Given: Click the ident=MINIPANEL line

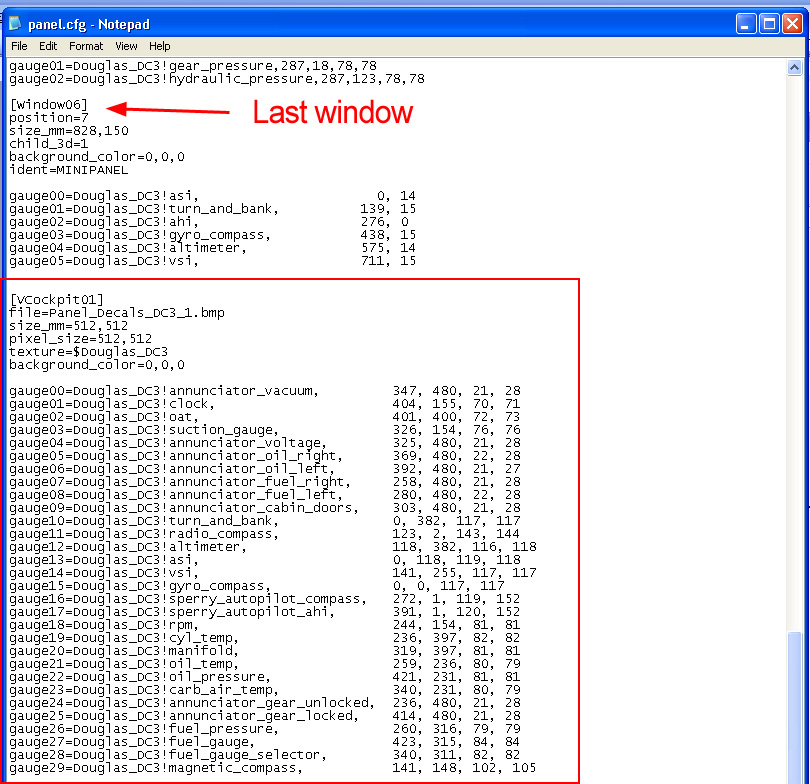Looking at the screenshot, I should point(69,170).
